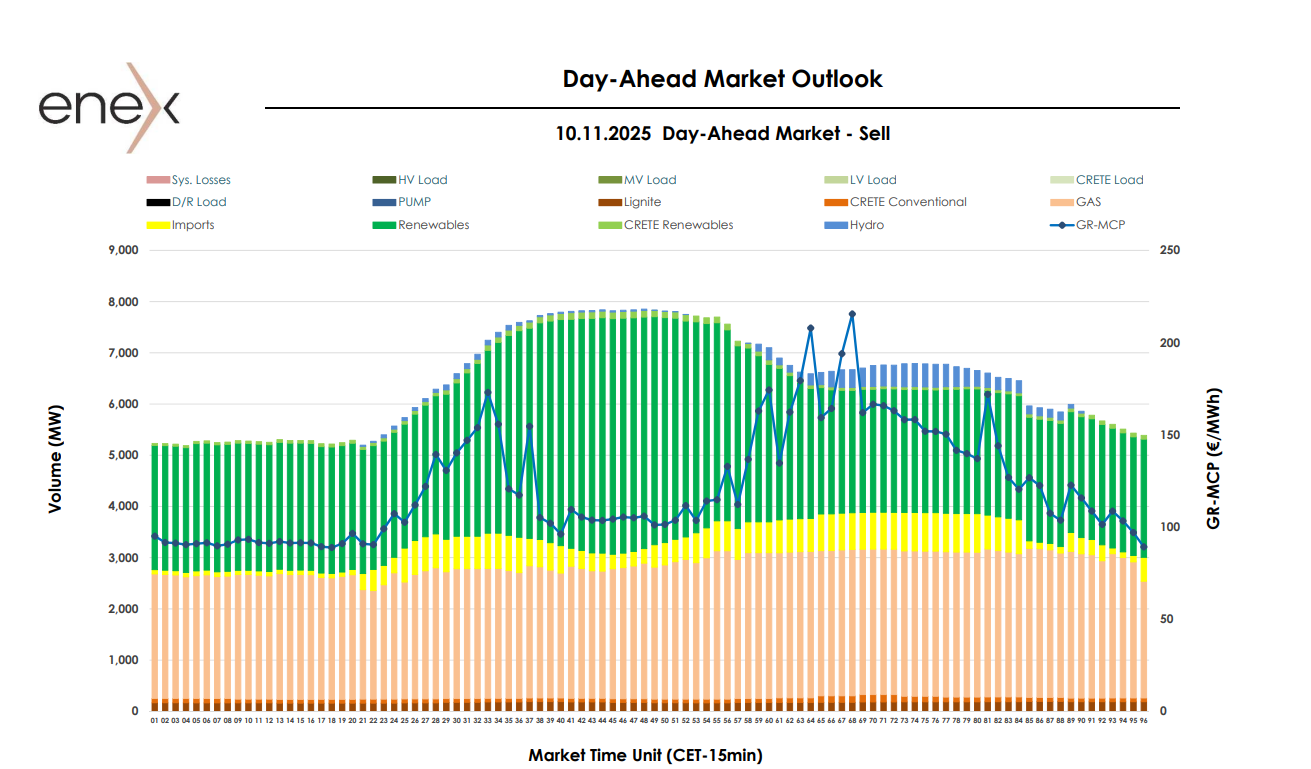Click the Sys. Losses legend color swatch

158,180
